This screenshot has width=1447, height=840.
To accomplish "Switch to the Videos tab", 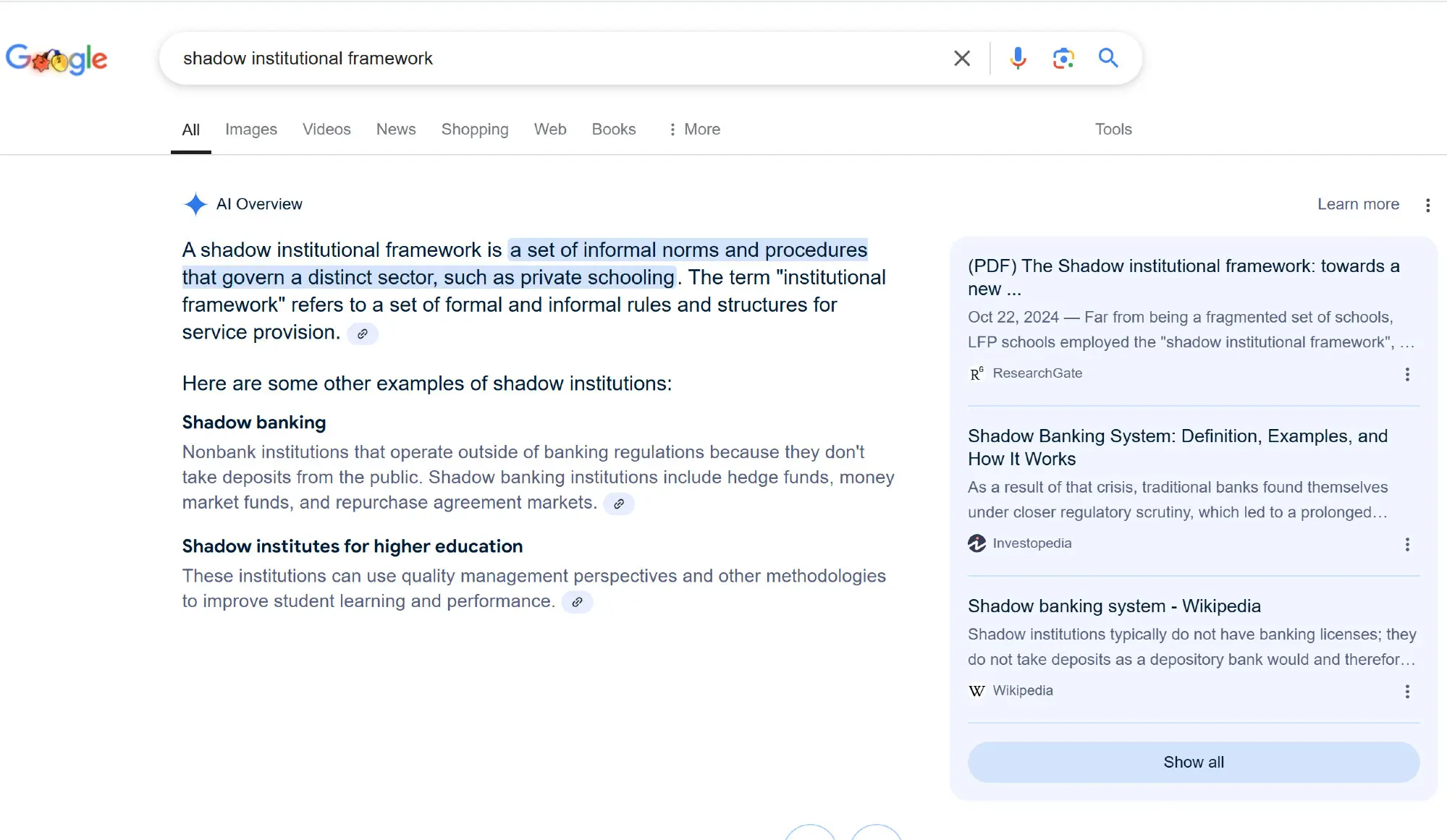I will [x=326, y=130].
